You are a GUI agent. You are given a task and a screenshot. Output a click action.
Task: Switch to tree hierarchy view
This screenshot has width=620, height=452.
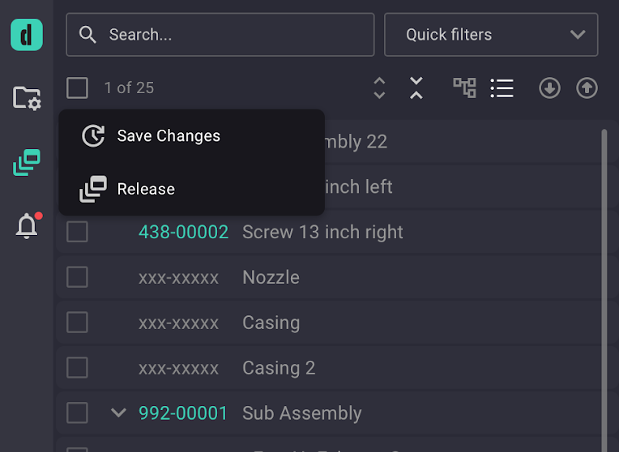tap(464, 88)
